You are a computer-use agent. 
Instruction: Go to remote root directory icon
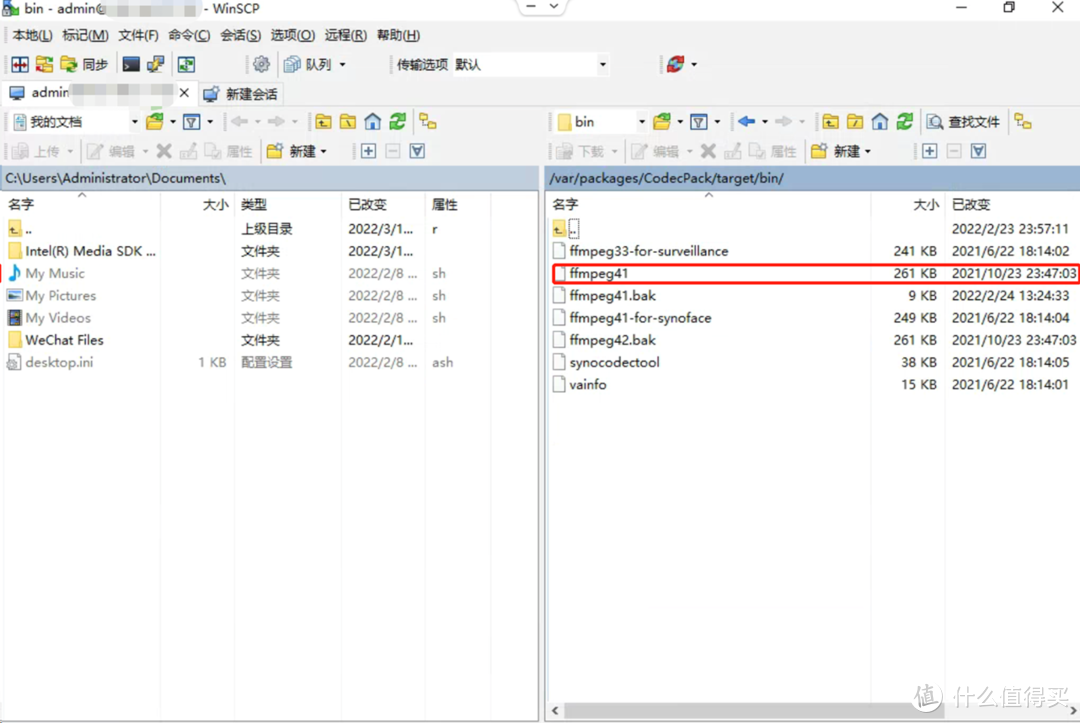coord(855,122)
